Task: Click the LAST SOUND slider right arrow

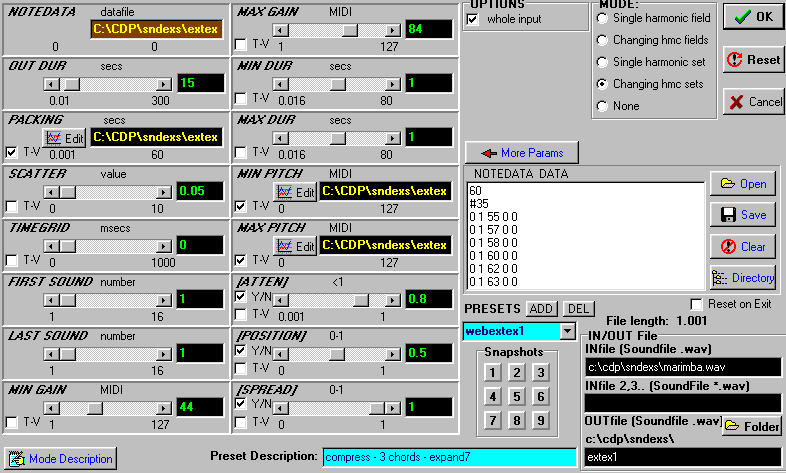Action: click(163, 355)
